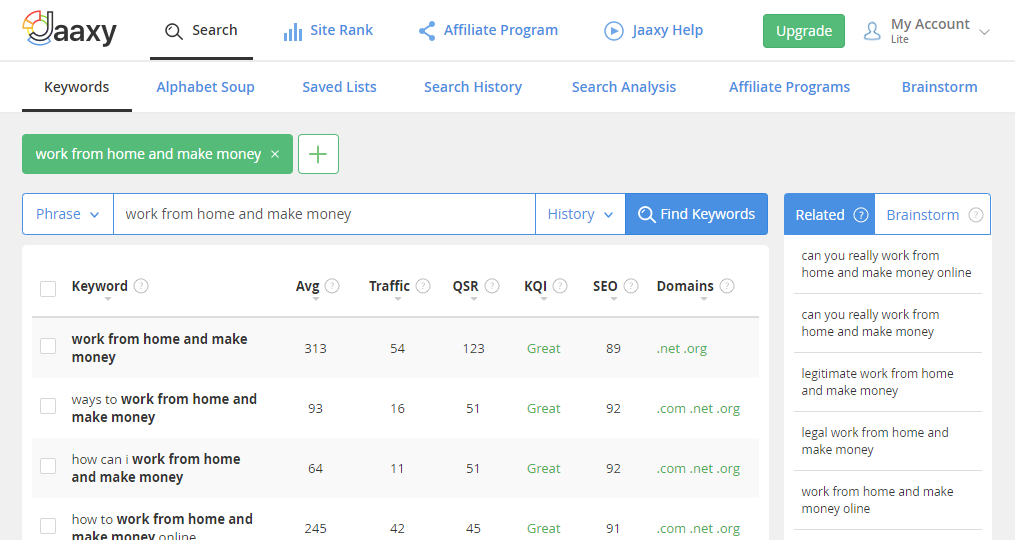Toggle the select-all checkbox in table header
This screenshot has height=540, width=1015.
coord(48,288)
